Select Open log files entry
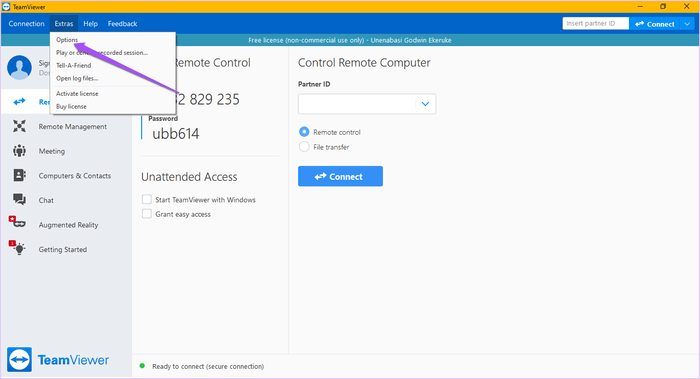 77,78
